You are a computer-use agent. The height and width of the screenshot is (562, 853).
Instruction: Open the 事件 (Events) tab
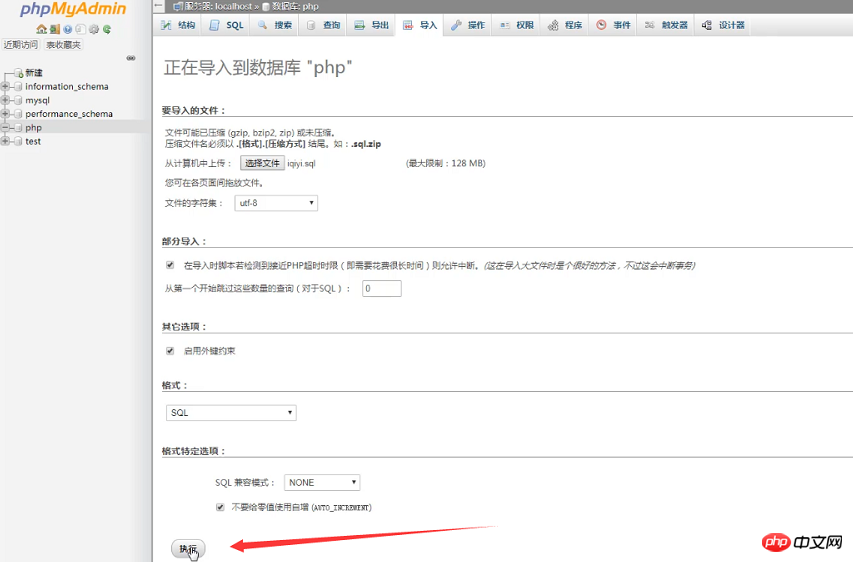click(613, 25)
